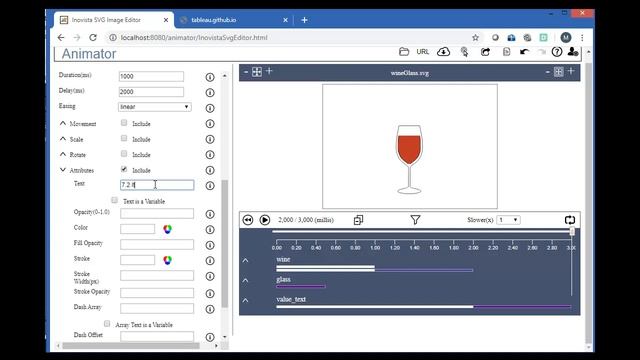Click the timeline playhead slider handle
Screen dimensions: 640x360
[572, 231]
